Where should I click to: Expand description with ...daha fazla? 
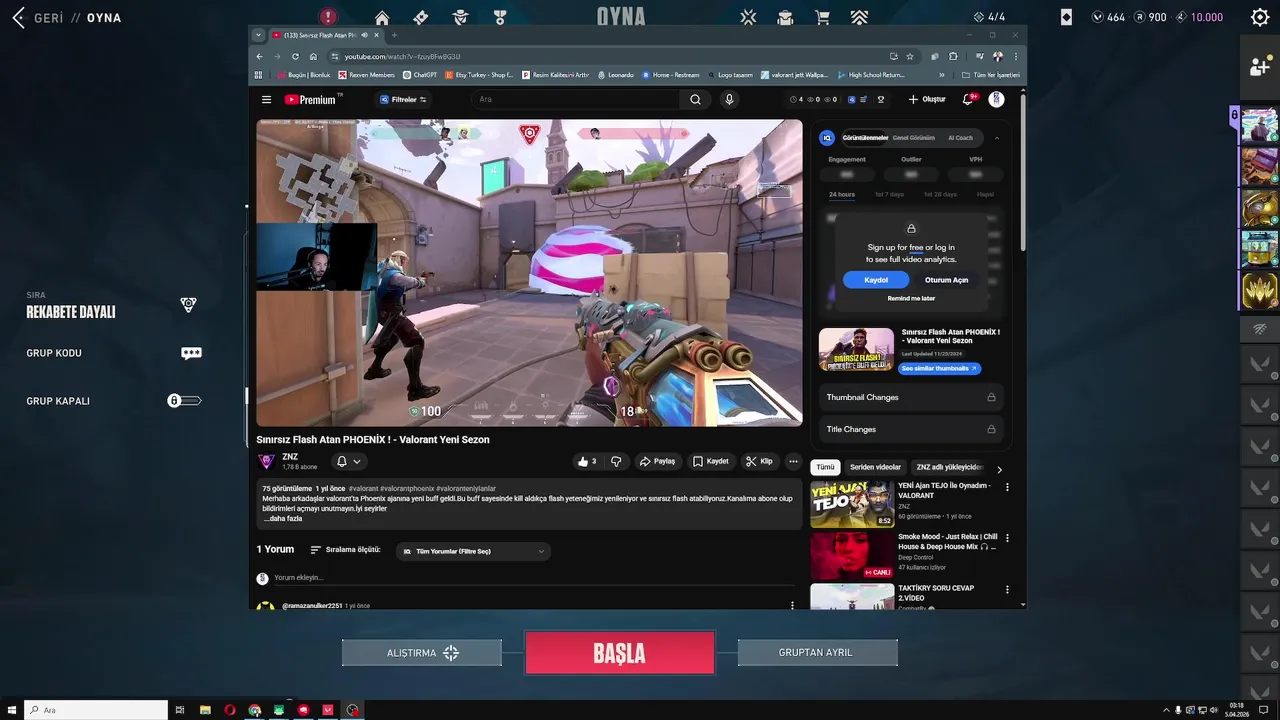[x=283, y=519]
